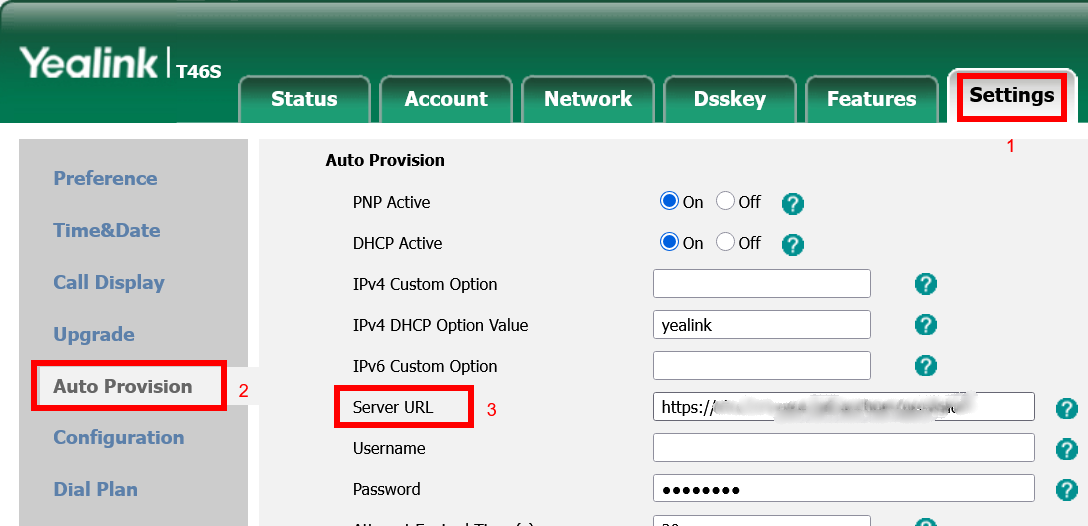Click help icon next to PNP Active
This screenshot has height=526, width=1088.
[x=792, y=204]
